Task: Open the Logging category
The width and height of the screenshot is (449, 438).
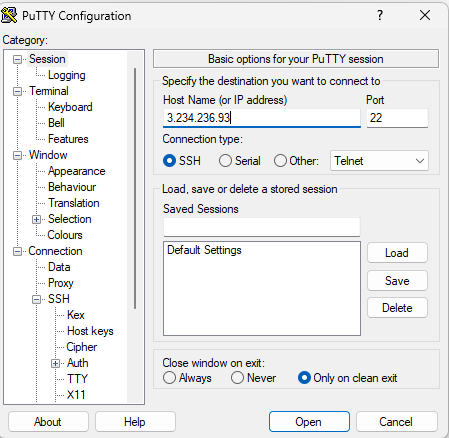Action: click(x=67, y=75)
